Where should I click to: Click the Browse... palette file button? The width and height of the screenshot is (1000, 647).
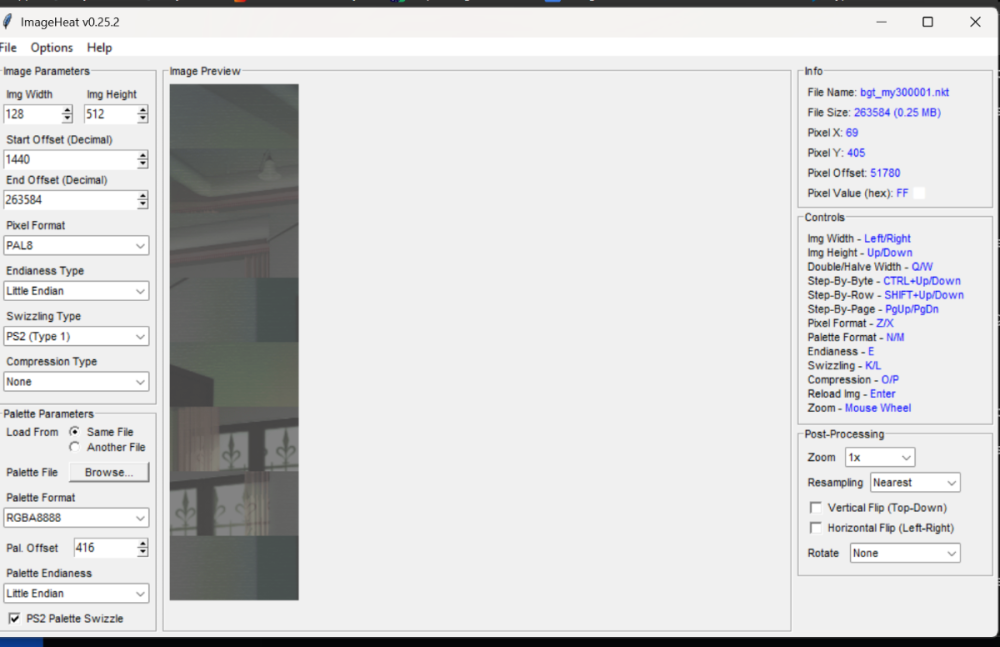point(109,472)
